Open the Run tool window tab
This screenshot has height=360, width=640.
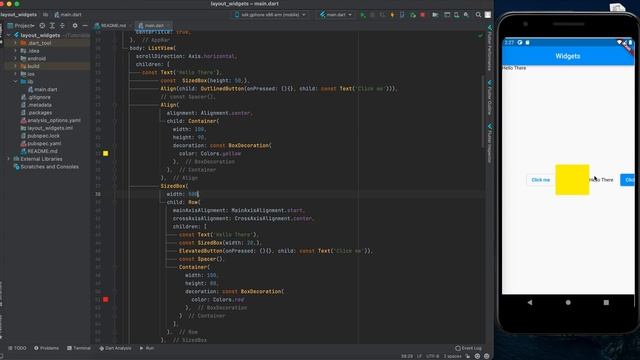tap(147, 348)
